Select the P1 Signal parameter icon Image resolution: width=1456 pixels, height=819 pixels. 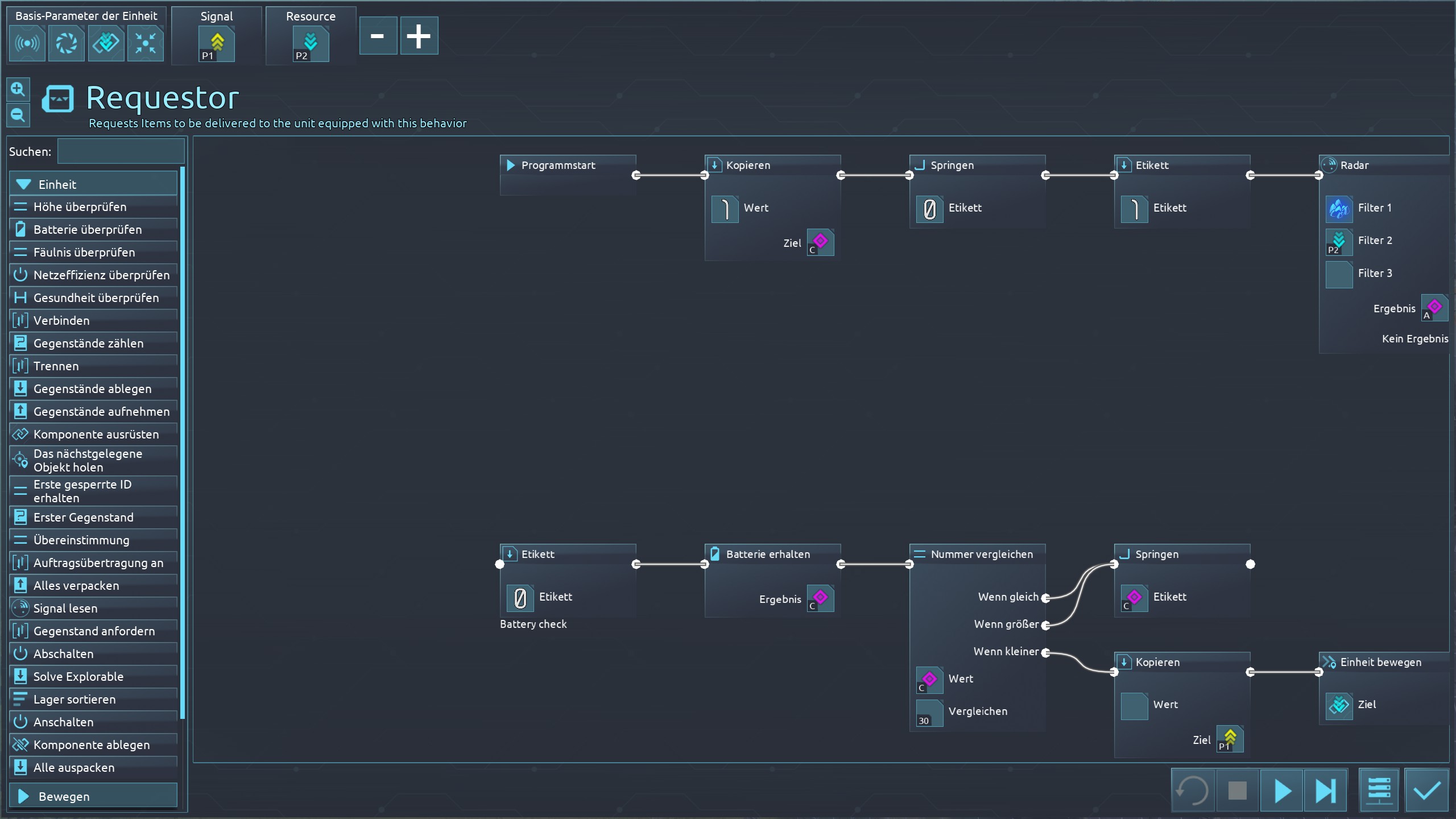coord(217,44)
